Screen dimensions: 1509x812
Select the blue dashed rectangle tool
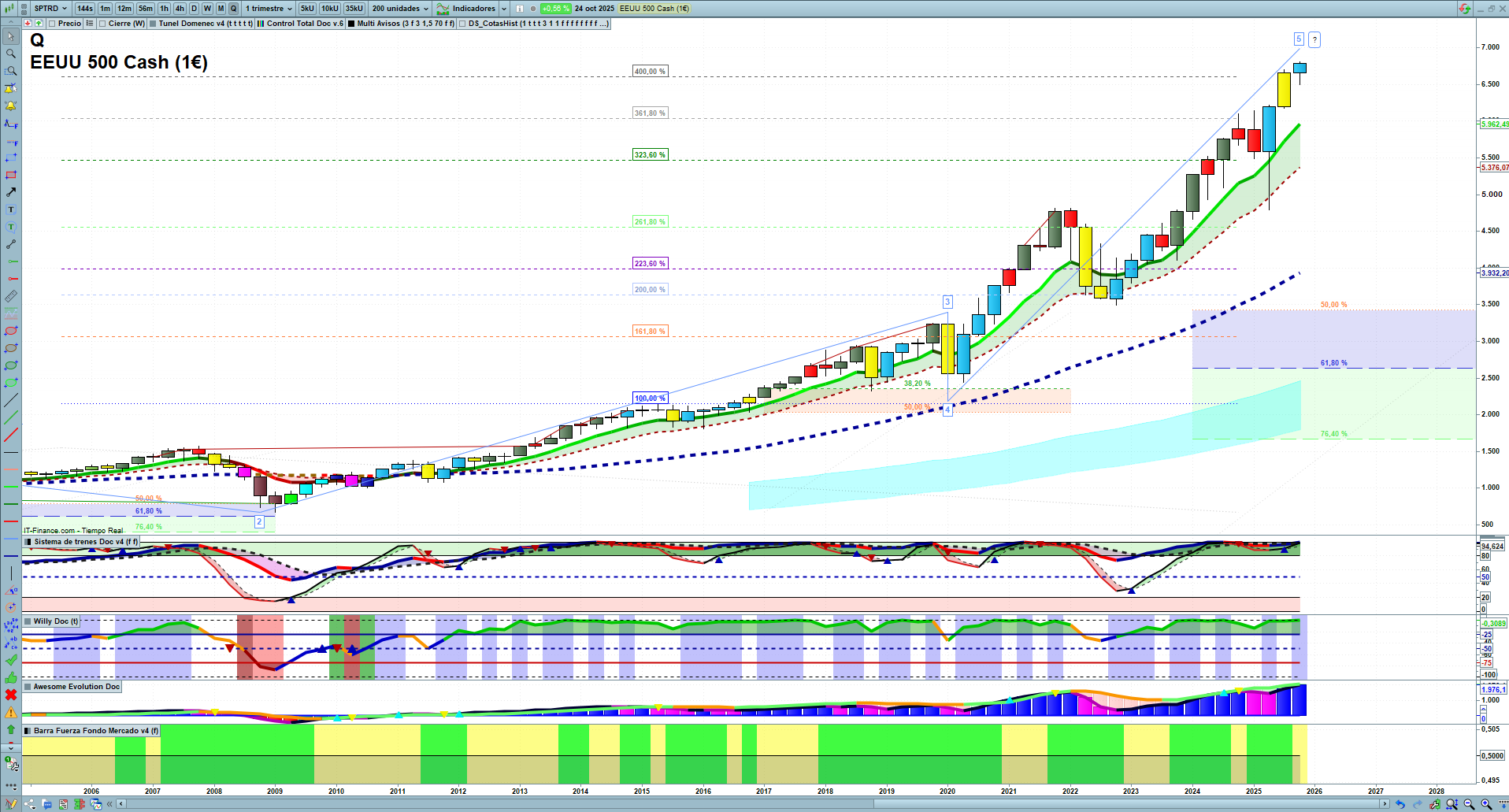[x=11, y=158]
